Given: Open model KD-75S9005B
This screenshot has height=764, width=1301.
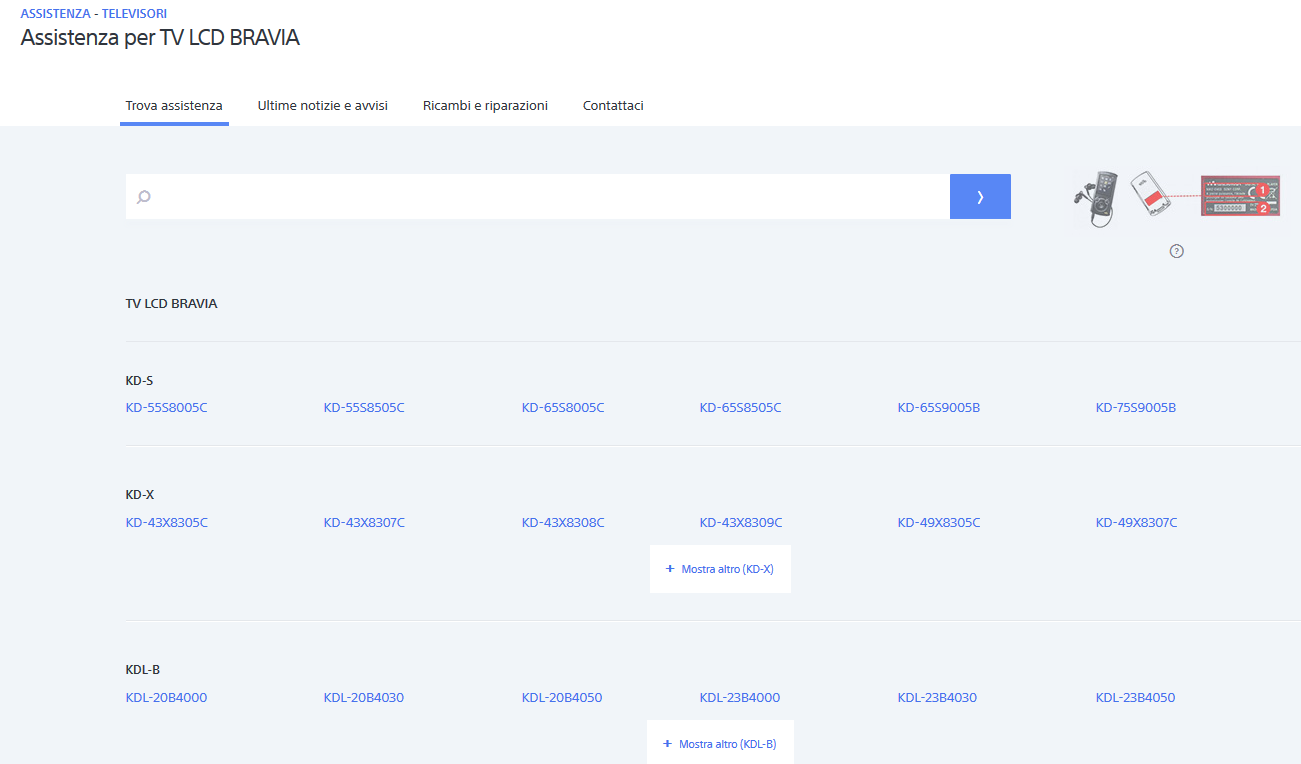Looking at the screenshot, I should [1136, 408].
